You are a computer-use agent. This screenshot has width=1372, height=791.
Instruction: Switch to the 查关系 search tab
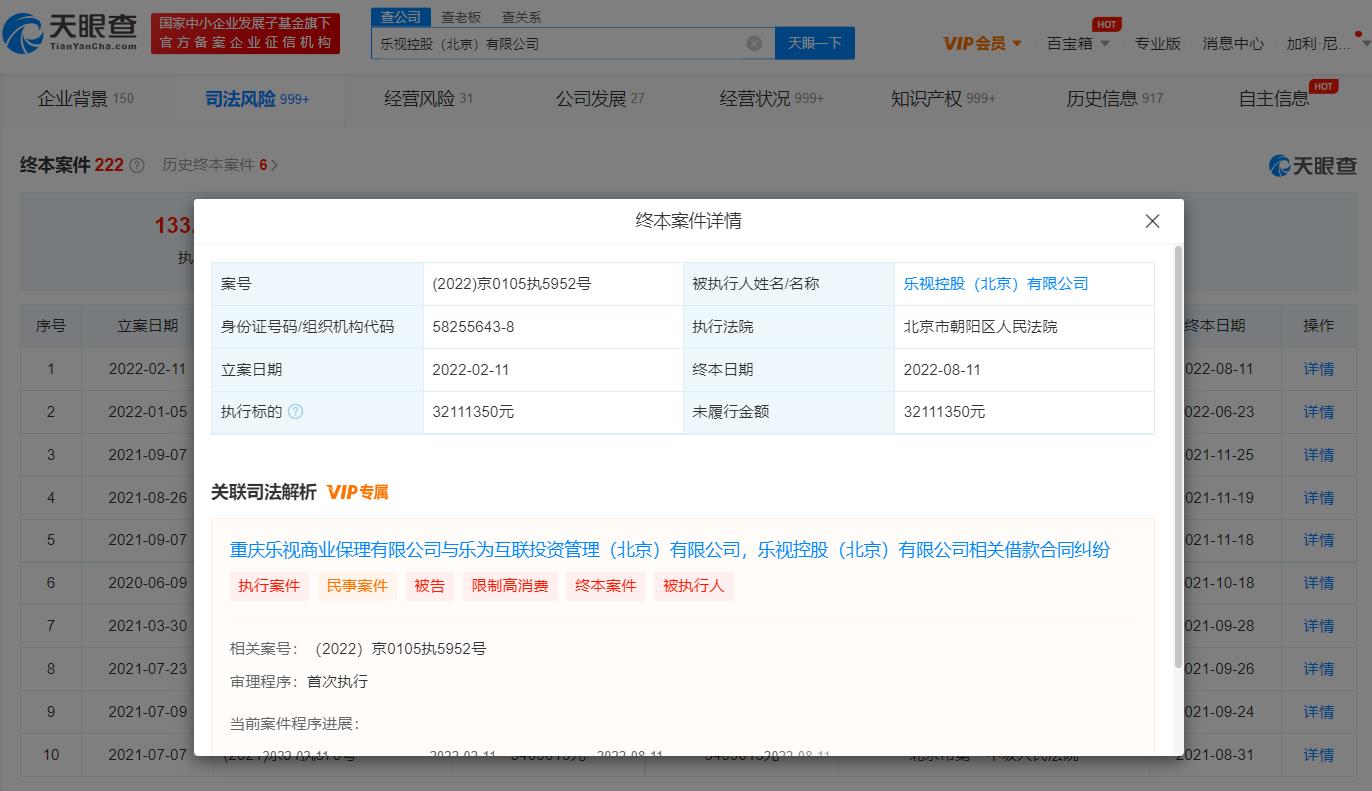coord(521,17)
